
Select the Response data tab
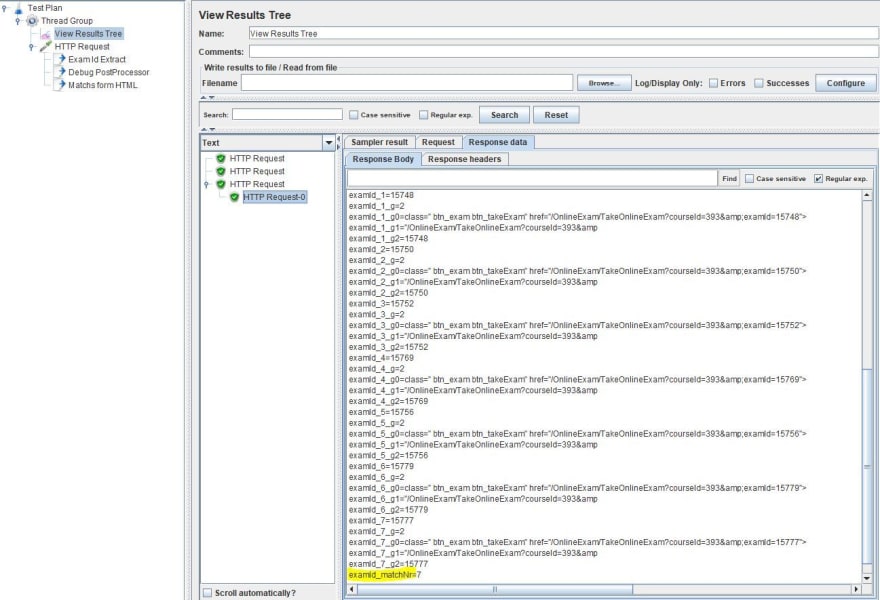[x=498, y=143]
